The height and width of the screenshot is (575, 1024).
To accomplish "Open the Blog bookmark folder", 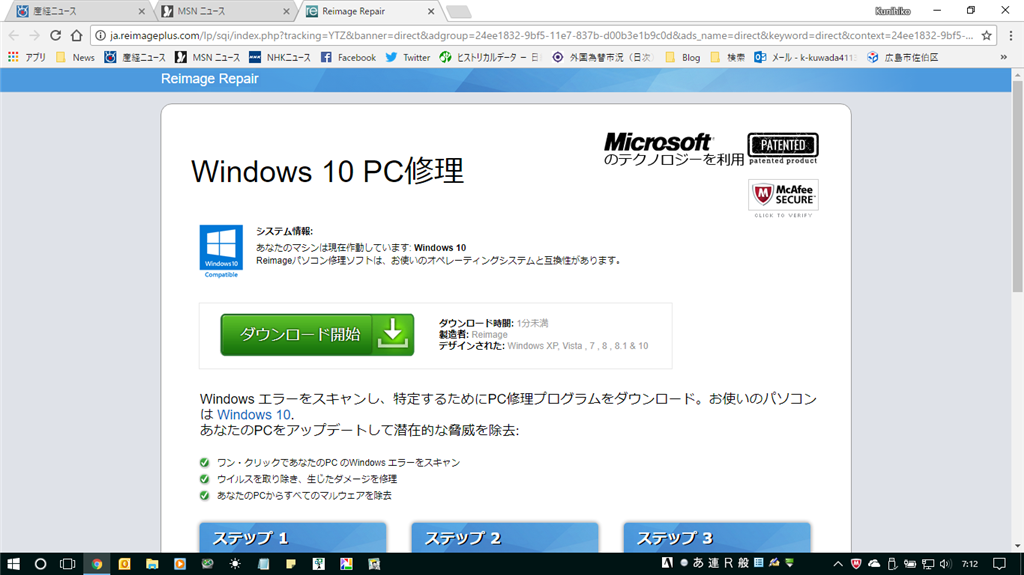I will 683,58.
